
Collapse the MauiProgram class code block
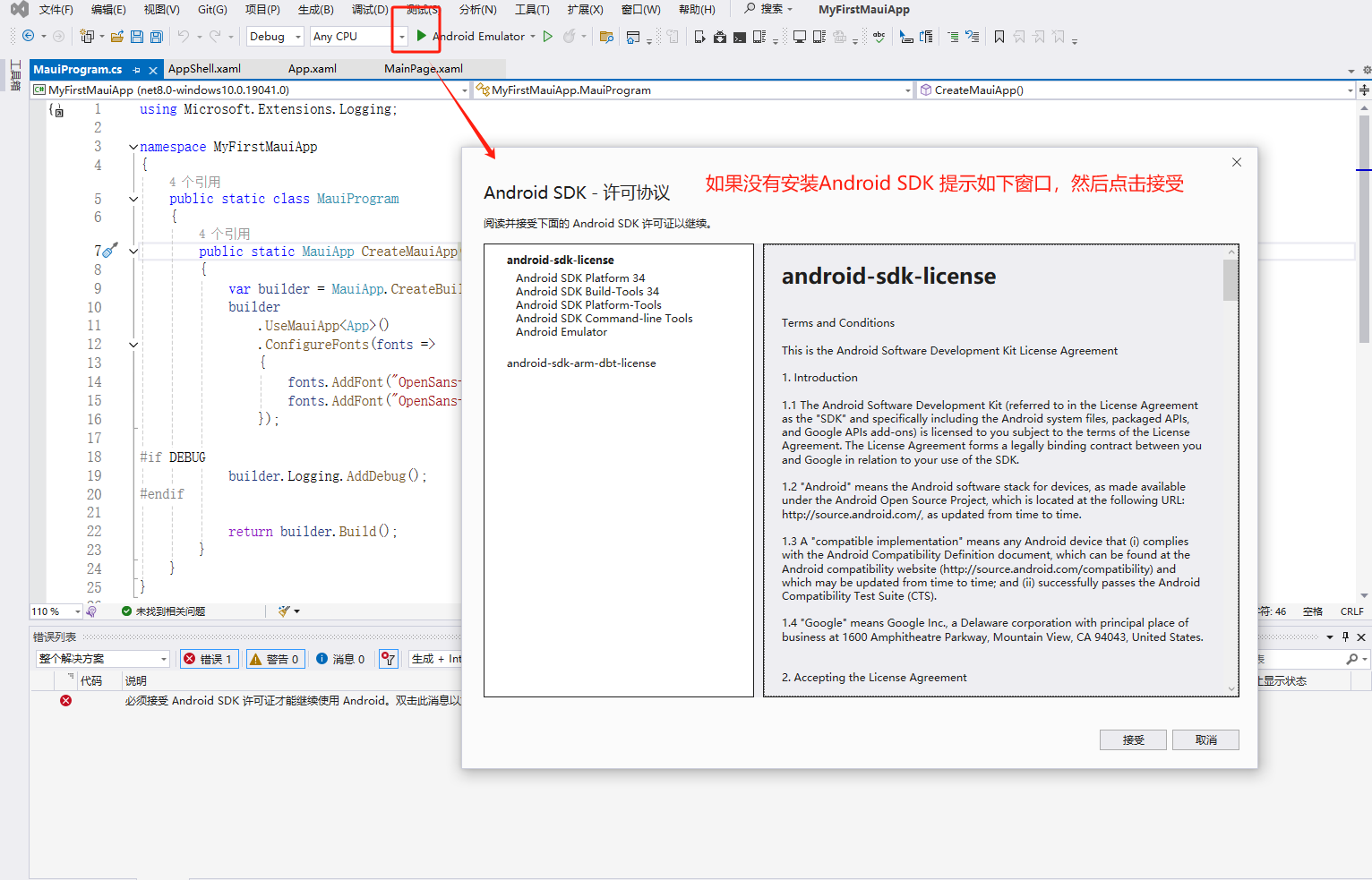[133, 199]
